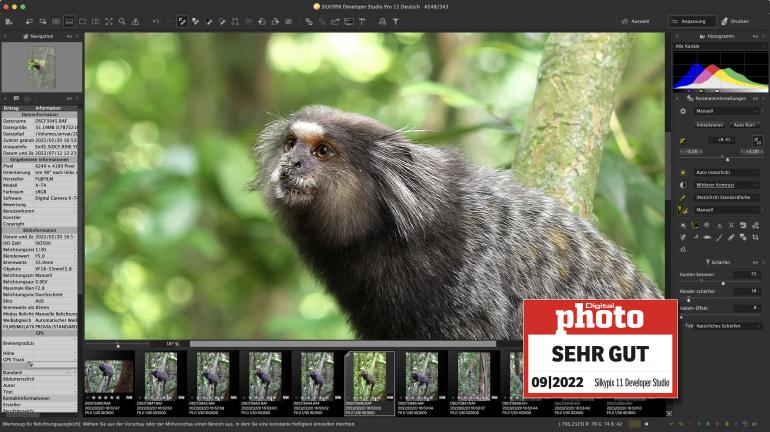Viewport: 770px width, 432px height.
Task: Click the Kanten betonen value field
Action: pyautogui.click(x=746, y=274)
